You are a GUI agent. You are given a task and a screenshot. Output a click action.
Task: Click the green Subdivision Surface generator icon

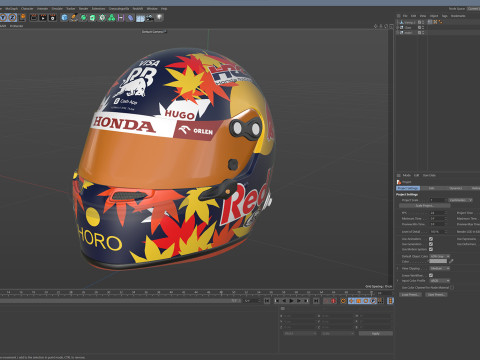pos(83,17)
